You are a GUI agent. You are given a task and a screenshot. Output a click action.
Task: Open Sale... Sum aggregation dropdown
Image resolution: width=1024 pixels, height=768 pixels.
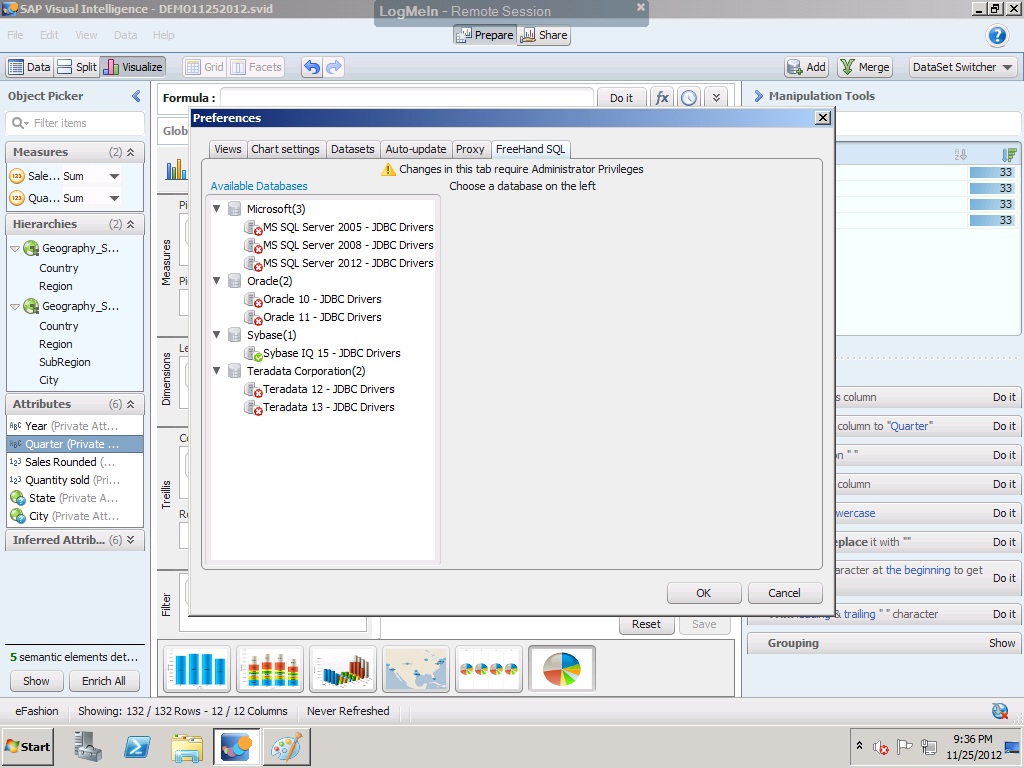114,176
